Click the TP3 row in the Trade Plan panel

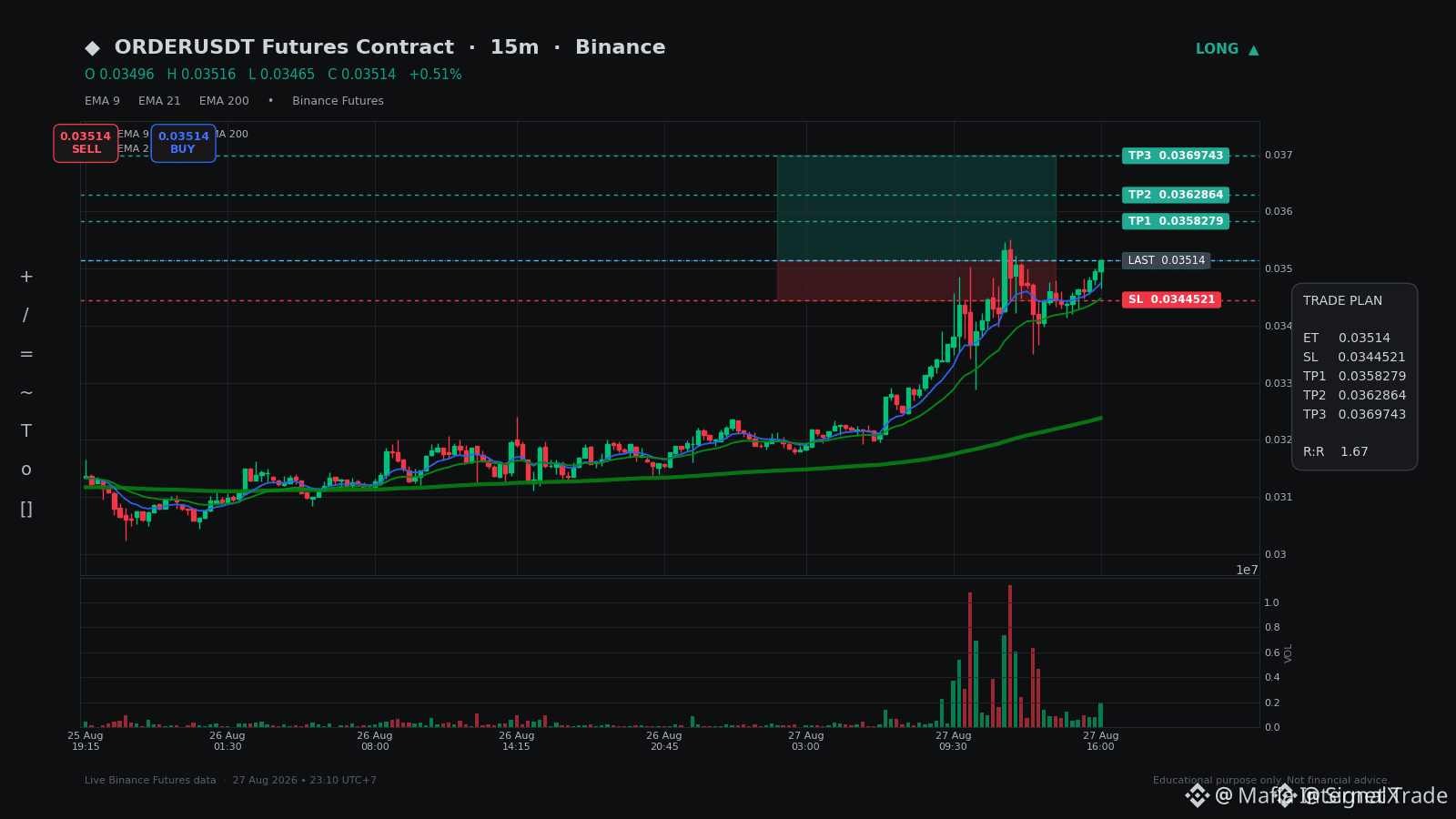pyautogui.click(x=1354, y=415)
